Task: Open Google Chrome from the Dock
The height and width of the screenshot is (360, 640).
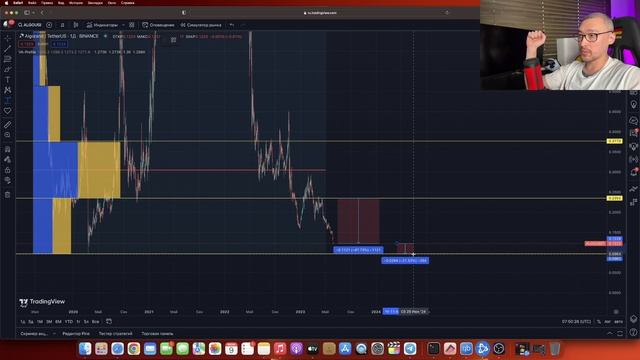Action: [x=133, y=349]
